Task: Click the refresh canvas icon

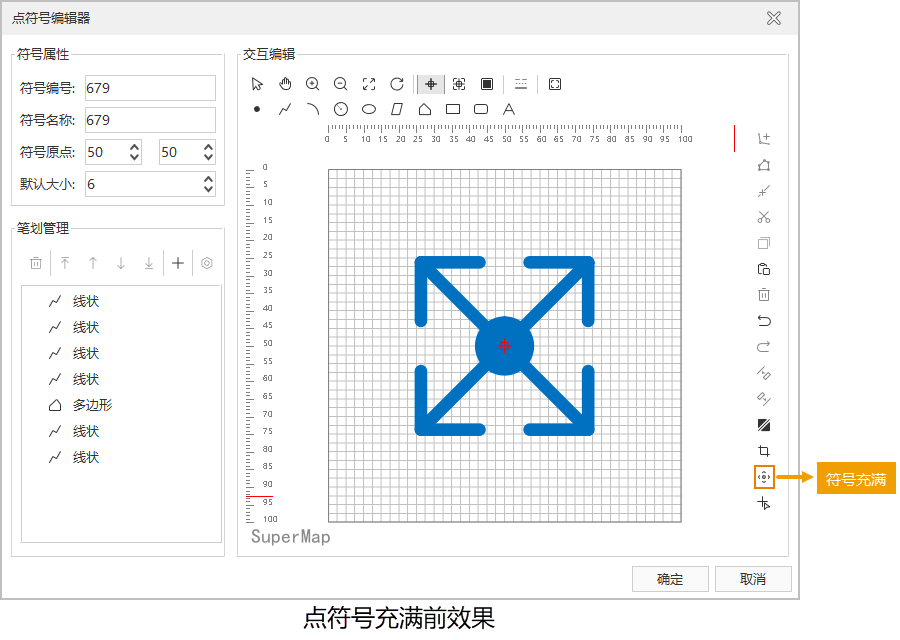Action: pyautogui.click(x=397, y=84)
